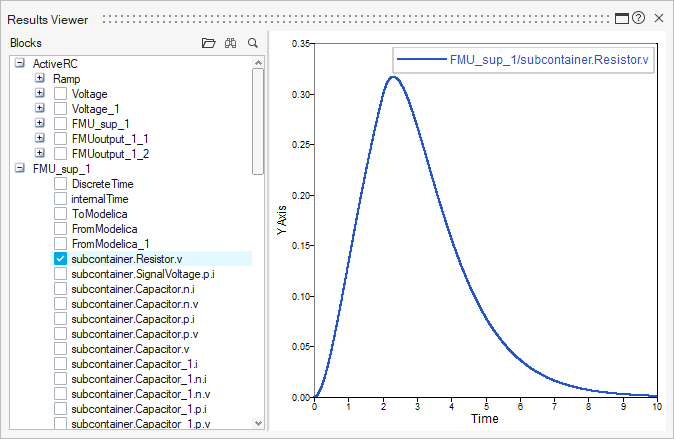Open folder icon in Blocks header
This screenshot has height=439, width=674.
(x=208, y=43)
